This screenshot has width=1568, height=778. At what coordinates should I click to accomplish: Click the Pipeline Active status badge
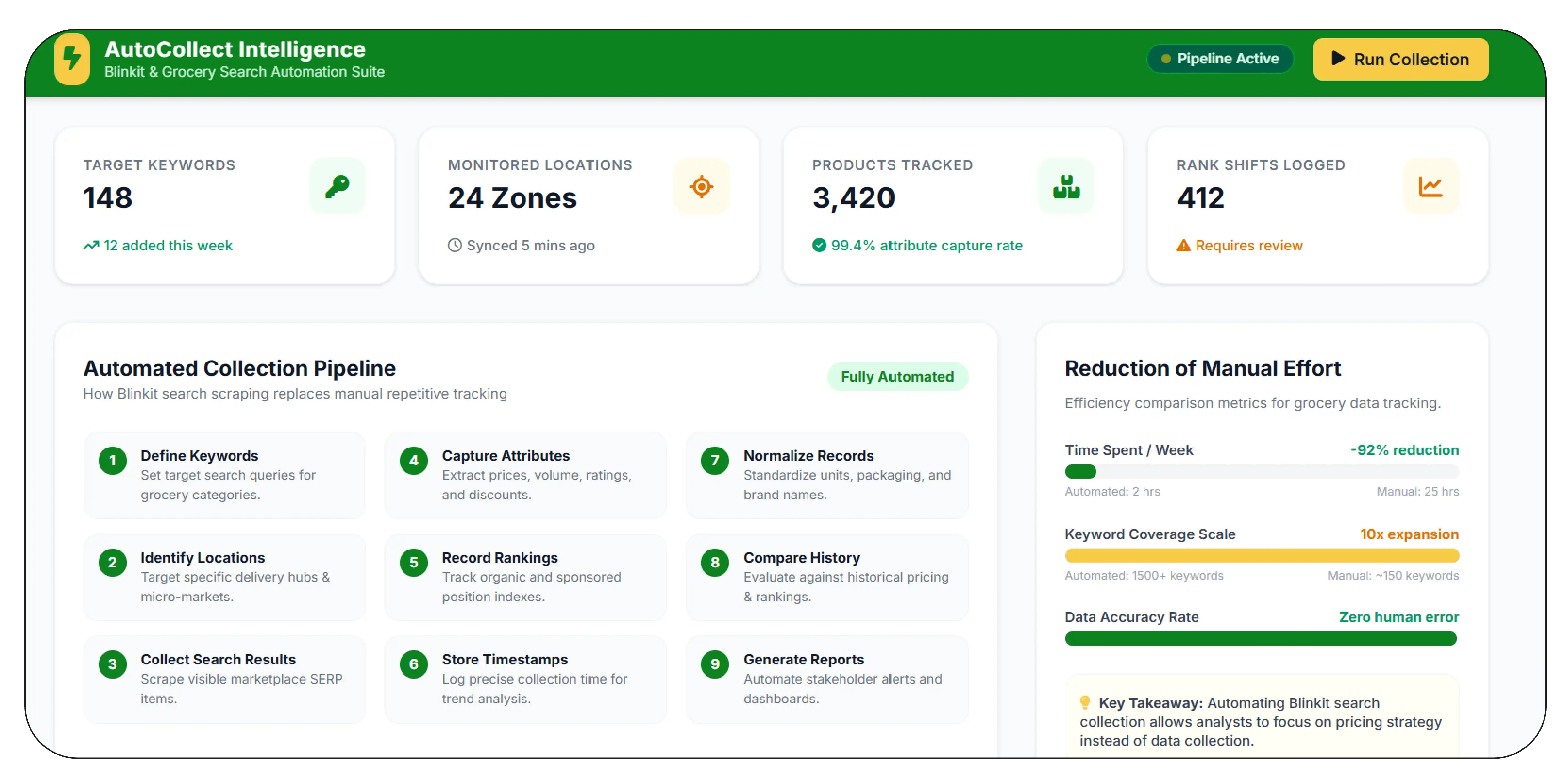(x=1220, y=59)
